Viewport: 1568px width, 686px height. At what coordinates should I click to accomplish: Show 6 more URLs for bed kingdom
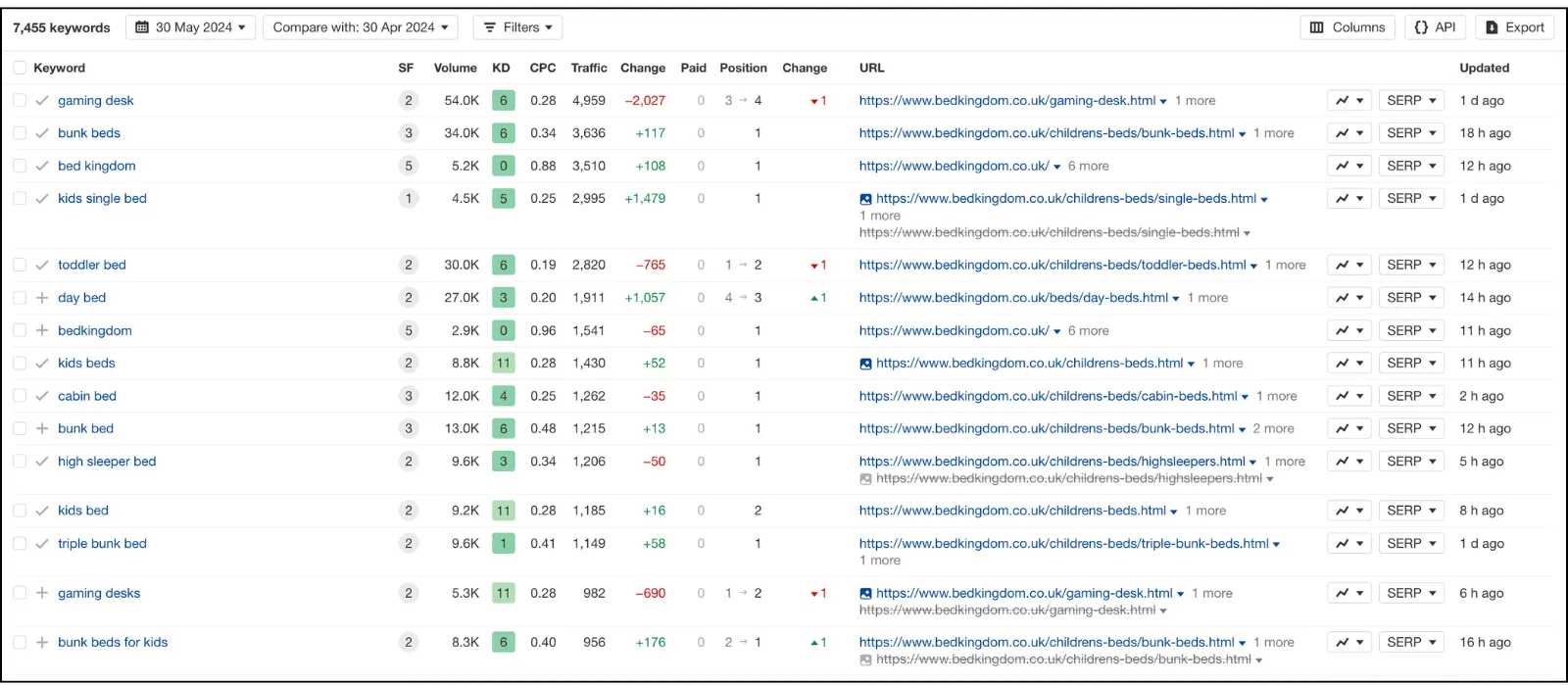(x=1089, y=166)
